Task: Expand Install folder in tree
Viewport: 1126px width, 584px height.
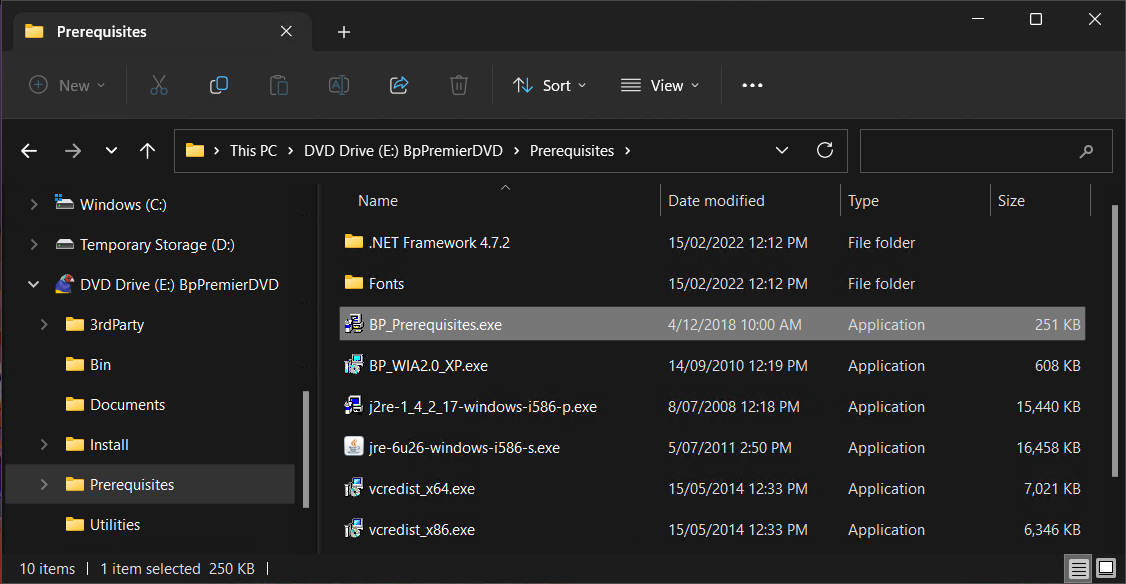Action: [x=44, y=445]
